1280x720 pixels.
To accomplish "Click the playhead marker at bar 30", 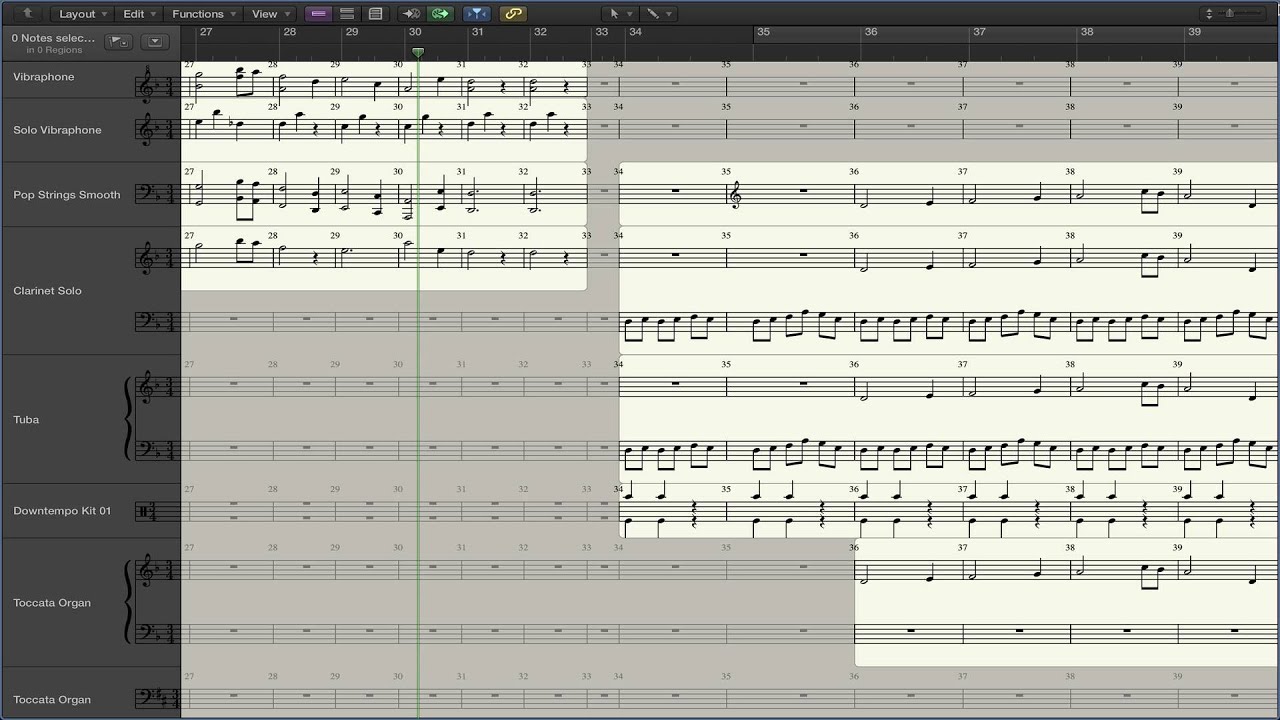I will (x=418, y=52).
